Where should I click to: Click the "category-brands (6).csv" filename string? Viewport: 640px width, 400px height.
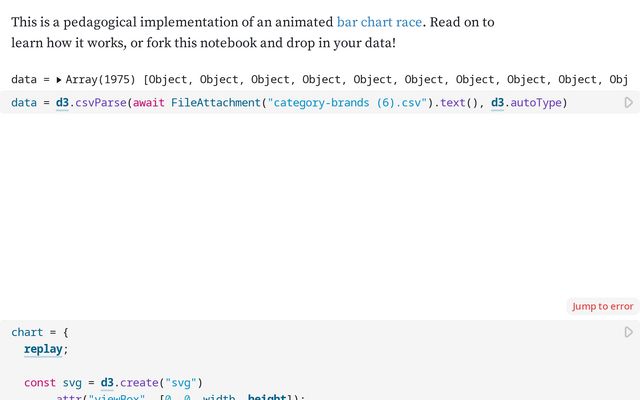point(344,103)
